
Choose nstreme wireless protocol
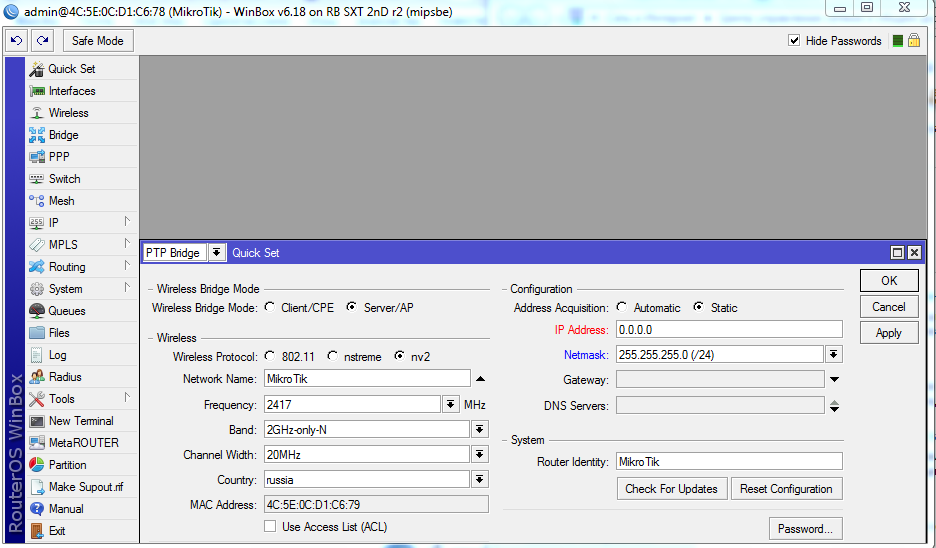[x=332, y=356]
